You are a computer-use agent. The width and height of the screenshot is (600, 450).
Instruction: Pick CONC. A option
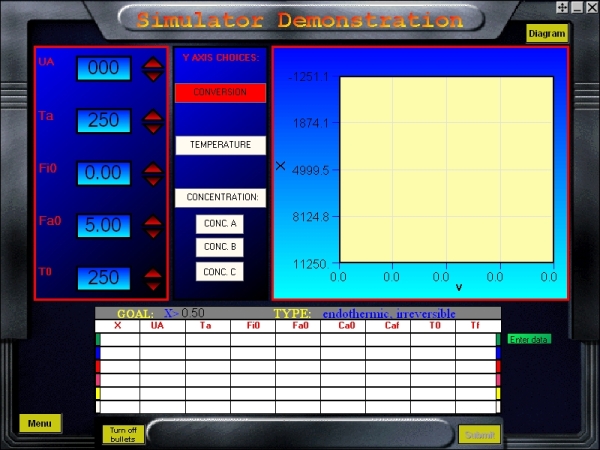220,223
